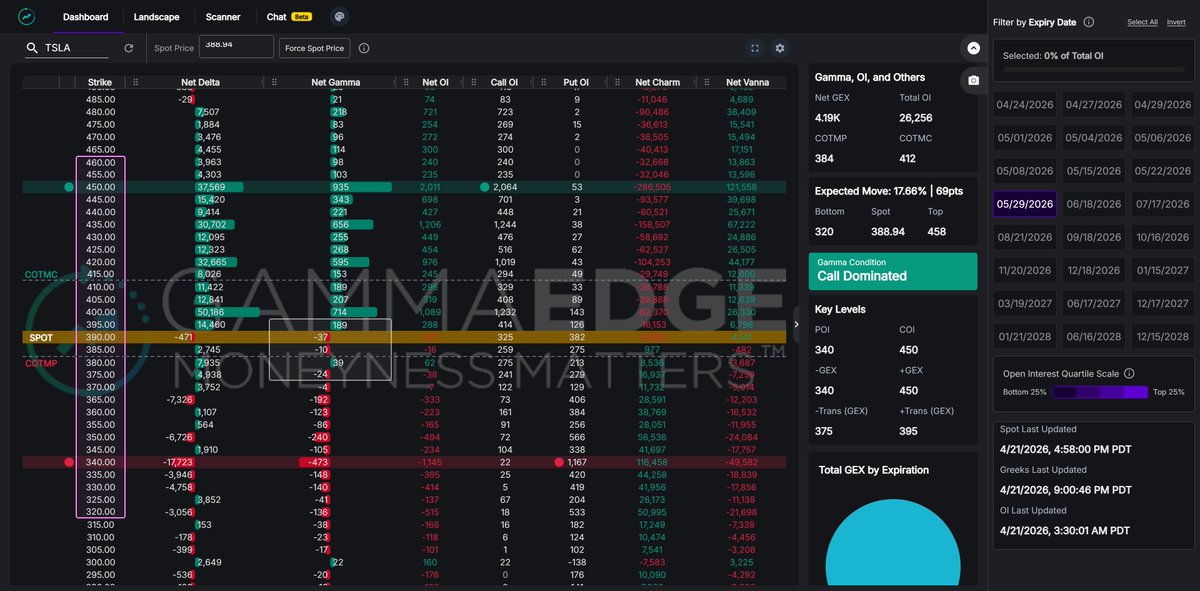Click the Force Spot Price button

pos(314,48)
